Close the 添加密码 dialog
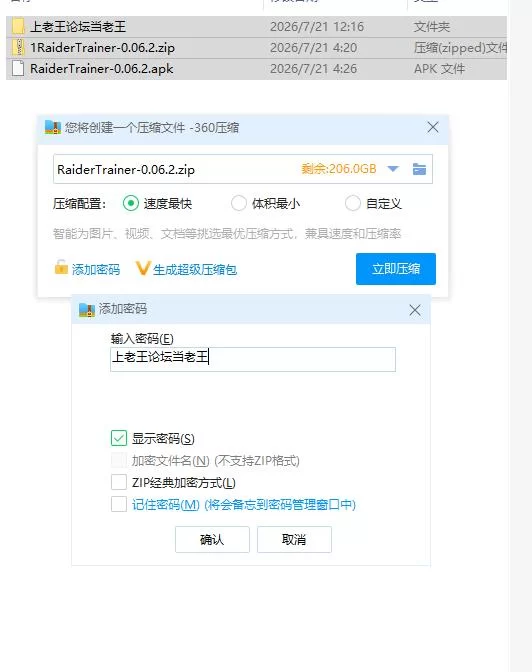 415,310
